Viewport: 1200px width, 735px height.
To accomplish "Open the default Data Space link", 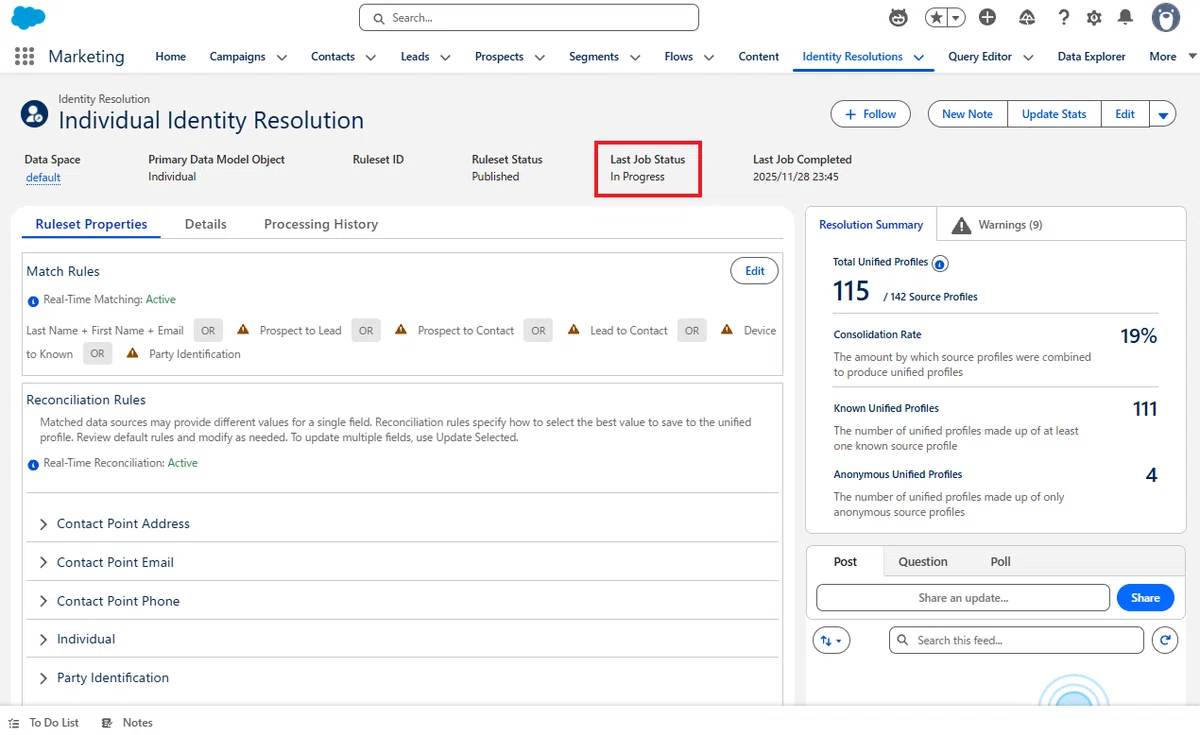I will [43, 178].
